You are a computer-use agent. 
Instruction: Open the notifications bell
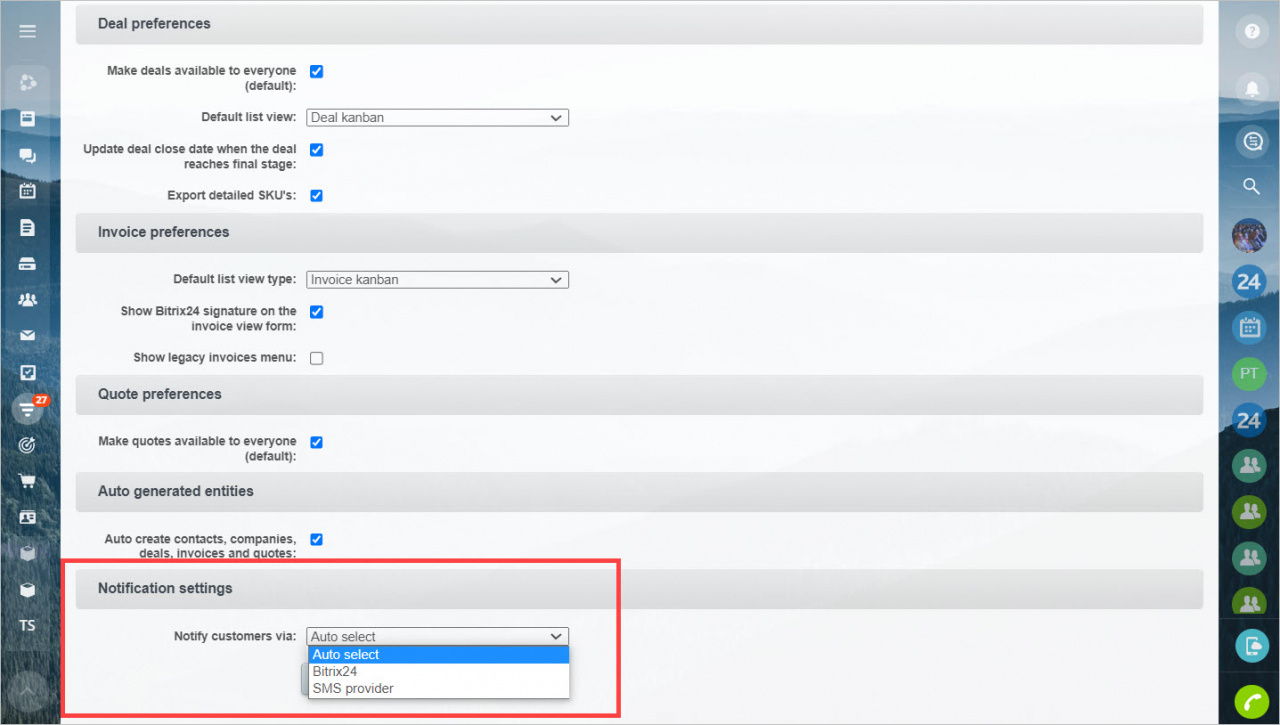[1250, 87]
